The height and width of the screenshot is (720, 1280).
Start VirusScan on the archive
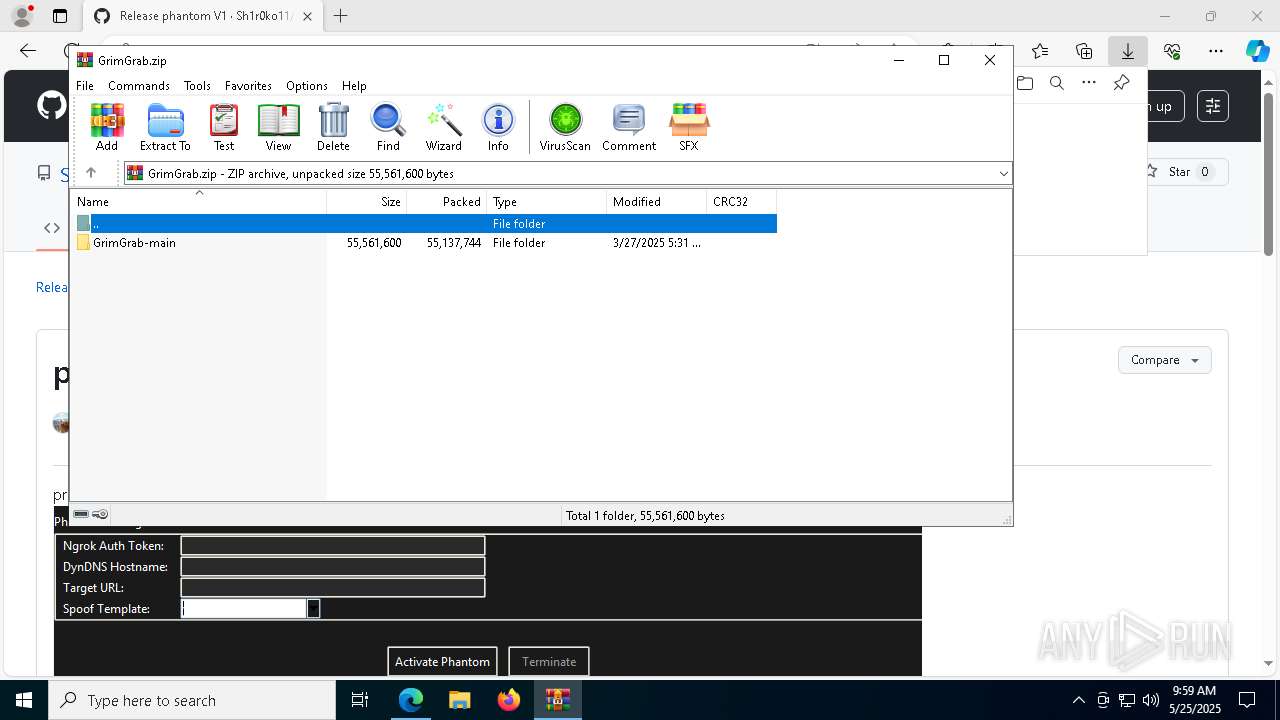(x=565, y=127)
